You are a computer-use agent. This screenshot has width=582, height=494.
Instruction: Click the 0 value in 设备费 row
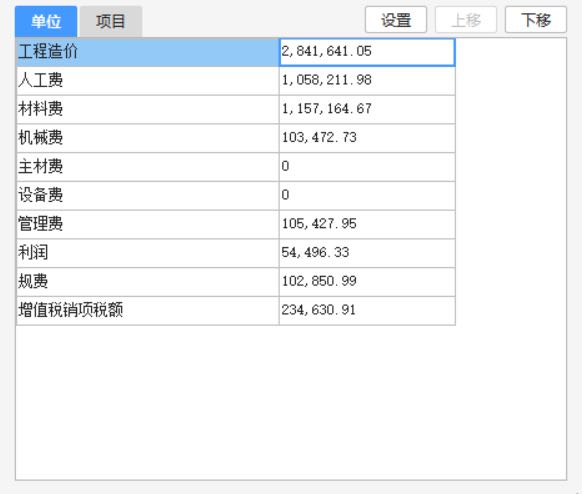click(x=367, y=196)
